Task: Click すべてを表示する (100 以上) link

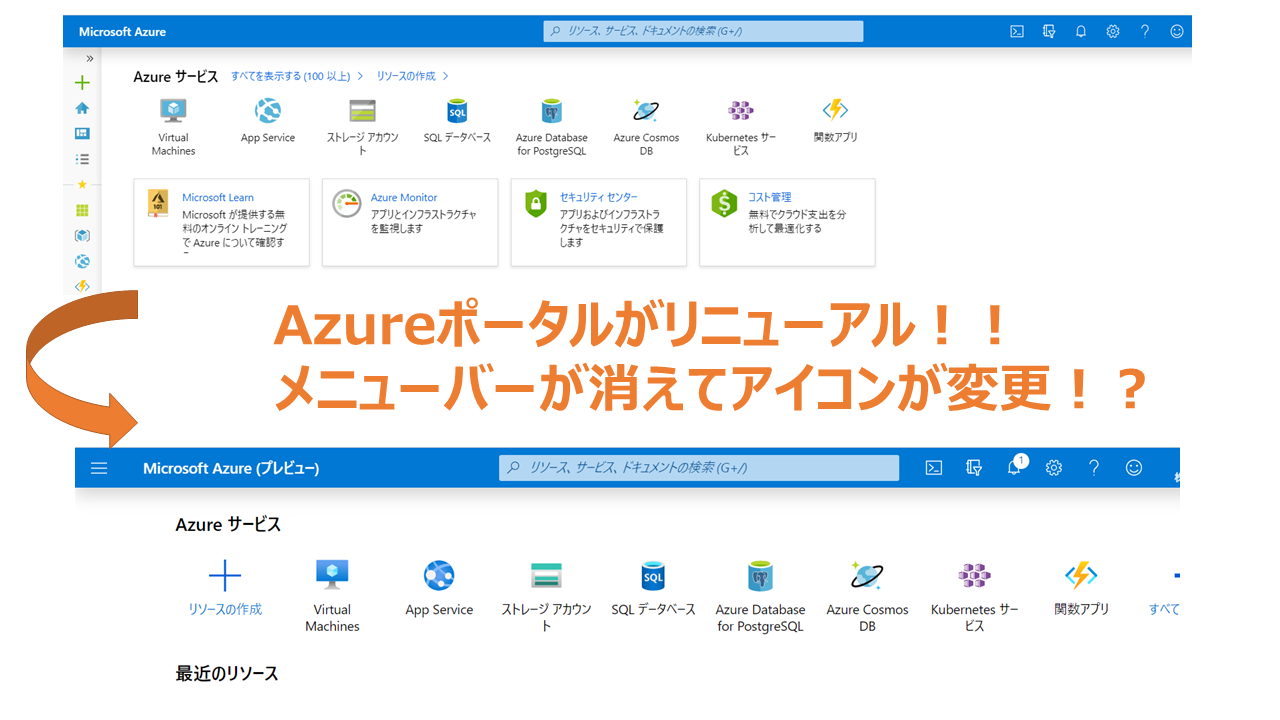Action: (x=290, y=75)
